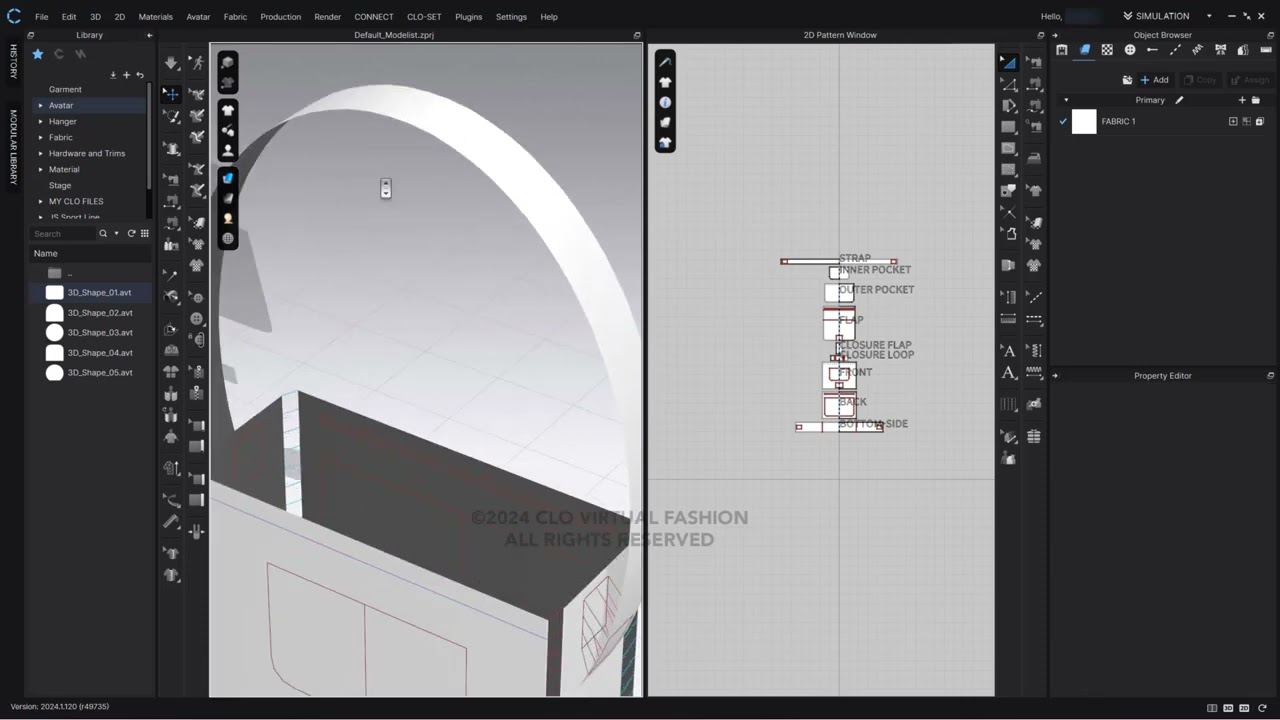Toggle avatar display icon in 3D window
This screenshot has width=1280, height=720.
pyautogui.click(x=228, y=151)
